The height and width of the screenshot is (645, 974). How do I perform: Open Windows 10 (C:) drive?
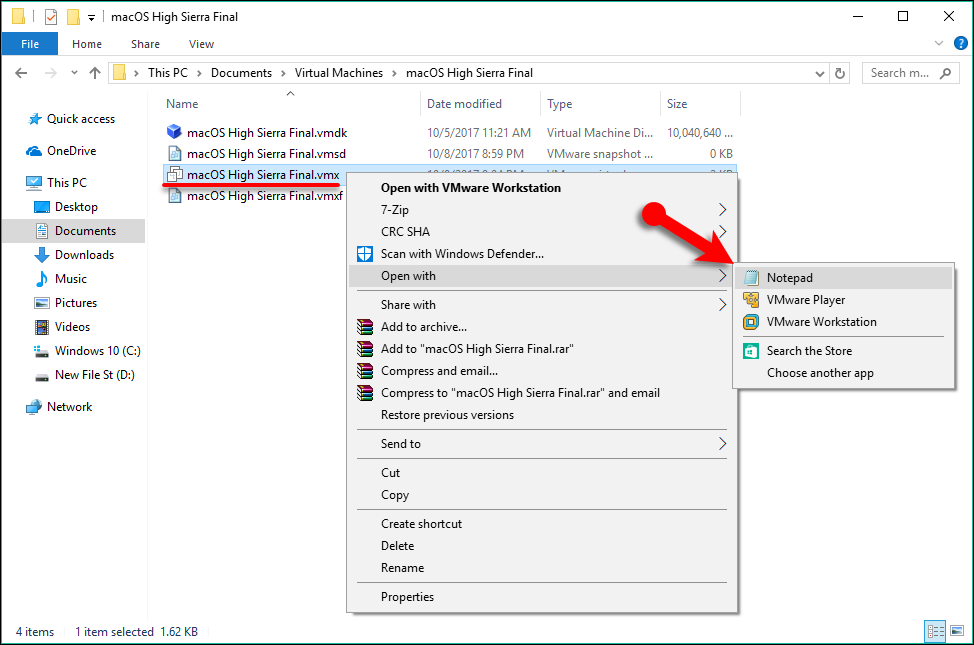pyautogui.click(x=98, y=351)
